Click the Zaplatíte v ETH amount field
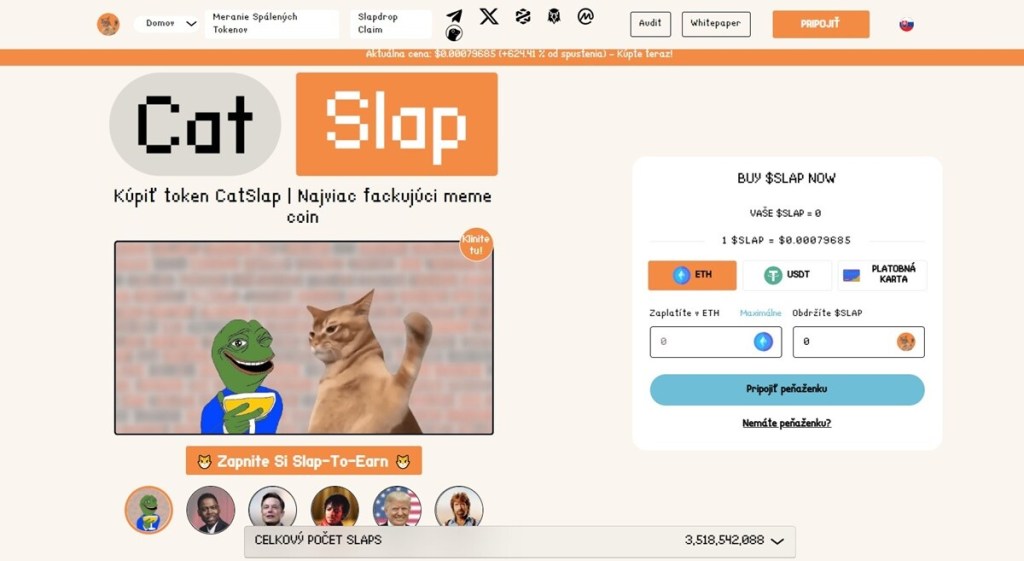 (716, 342)
